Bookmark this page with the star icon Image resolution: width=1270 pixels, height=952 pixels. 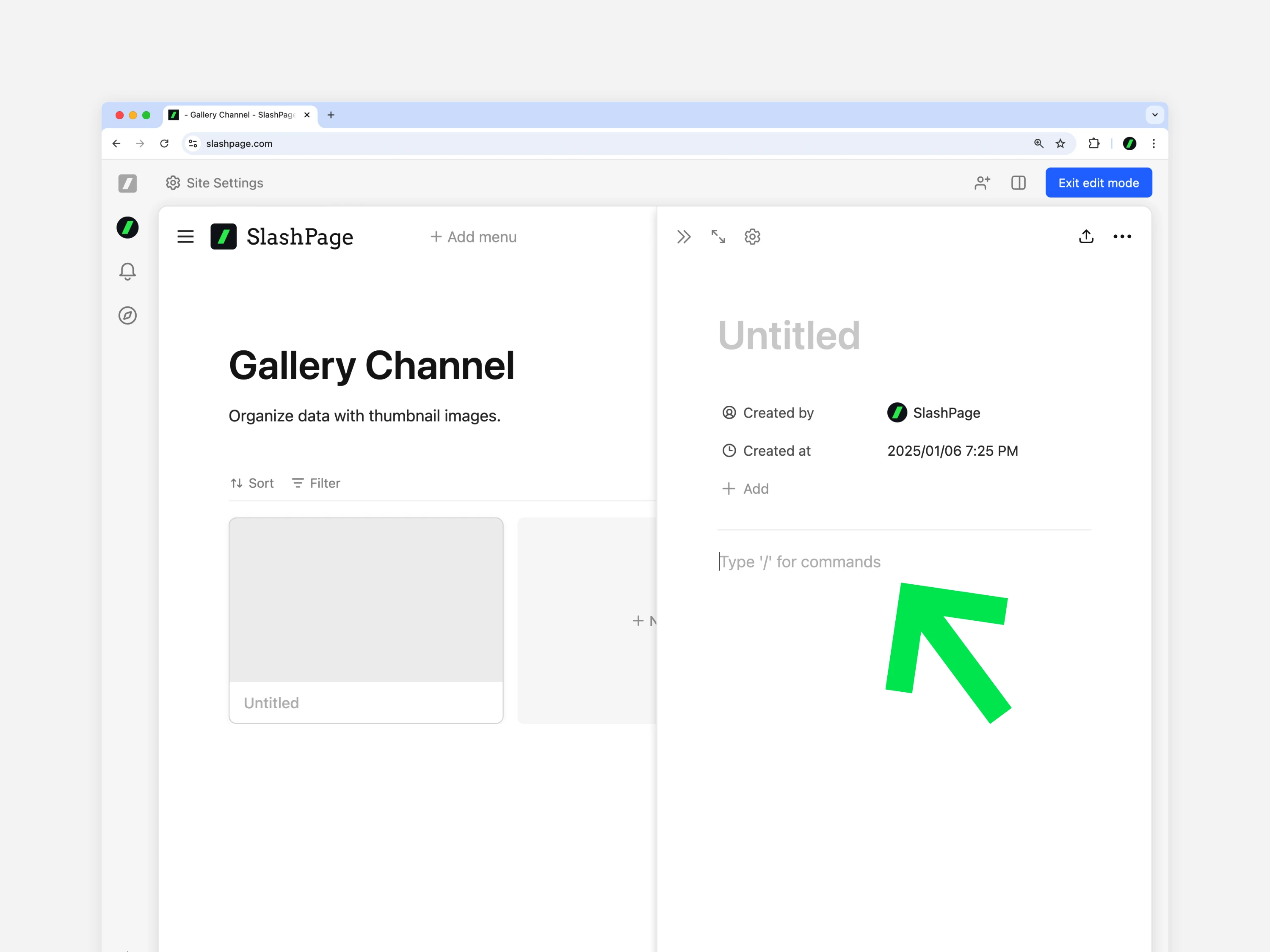coord(1060,143)
